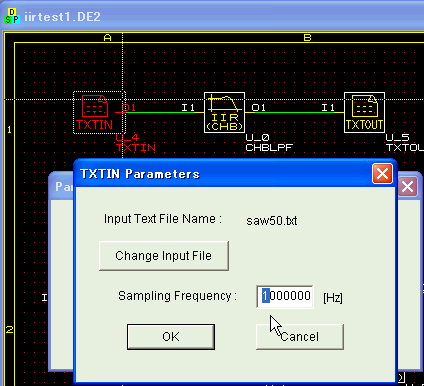Close the TXTIN Parameters dialog
This screenshot has width=424, height=386.
pos(382,173)
